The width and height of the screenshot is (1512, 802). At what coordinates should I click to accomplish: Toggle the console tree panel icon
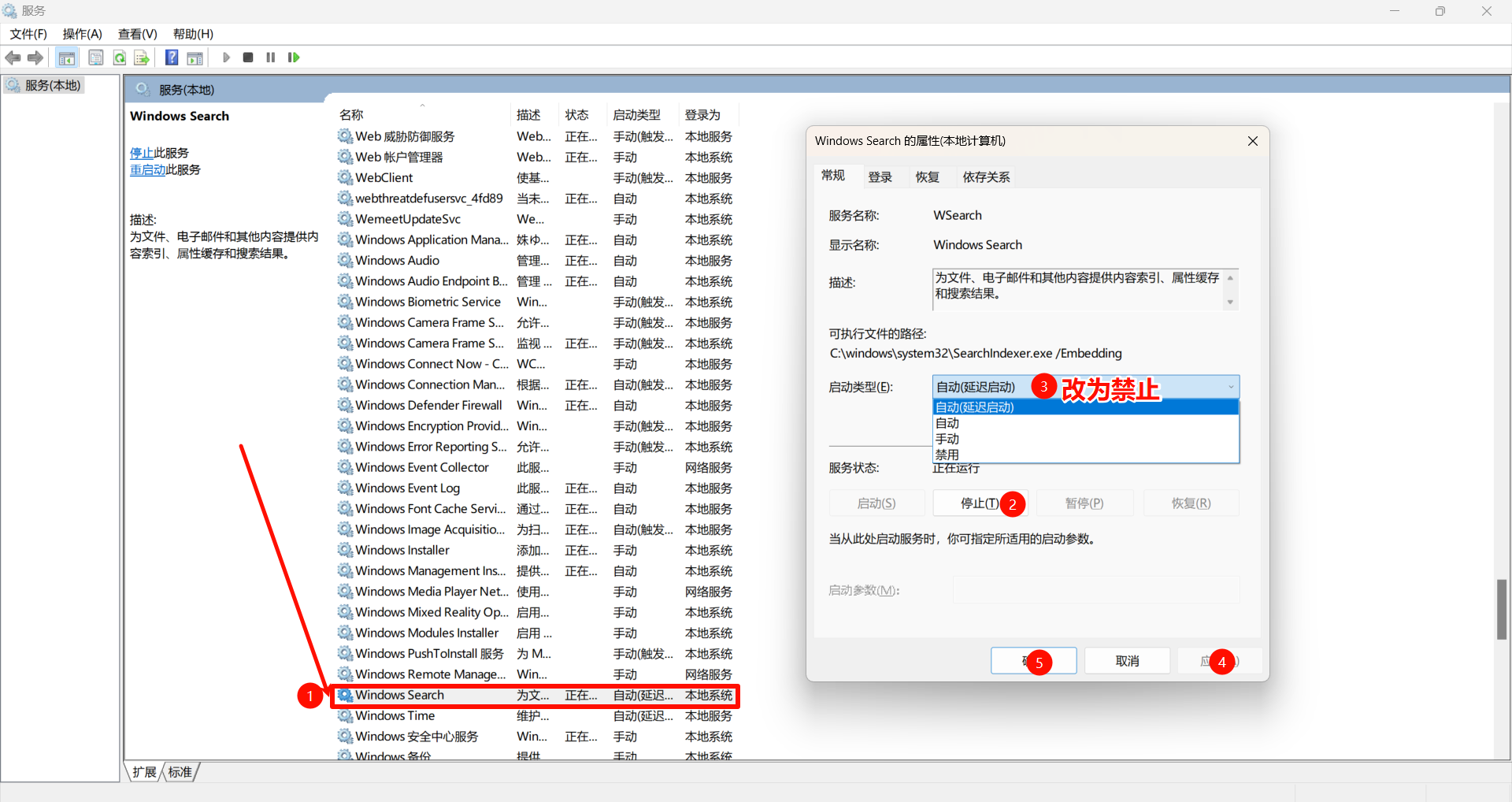[x=67, y=57]
